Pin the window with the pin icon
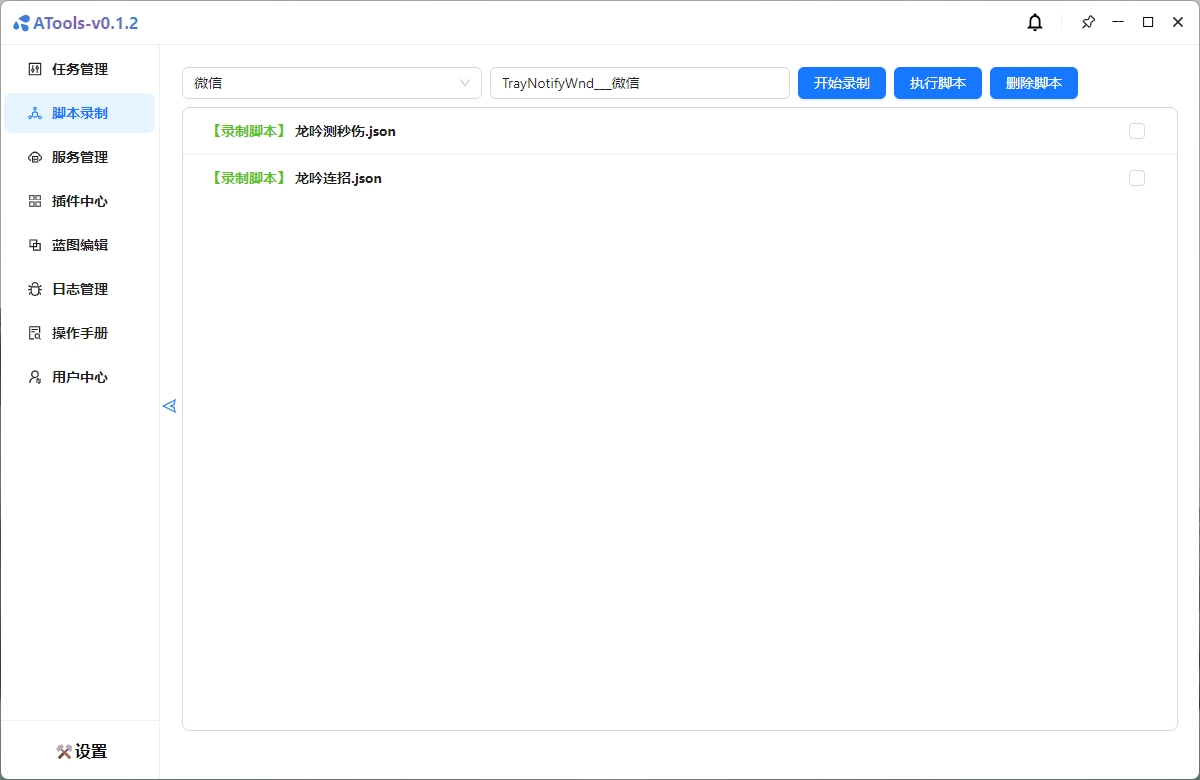Viewport: 1200px width, 780px height. pos(1088,22)
